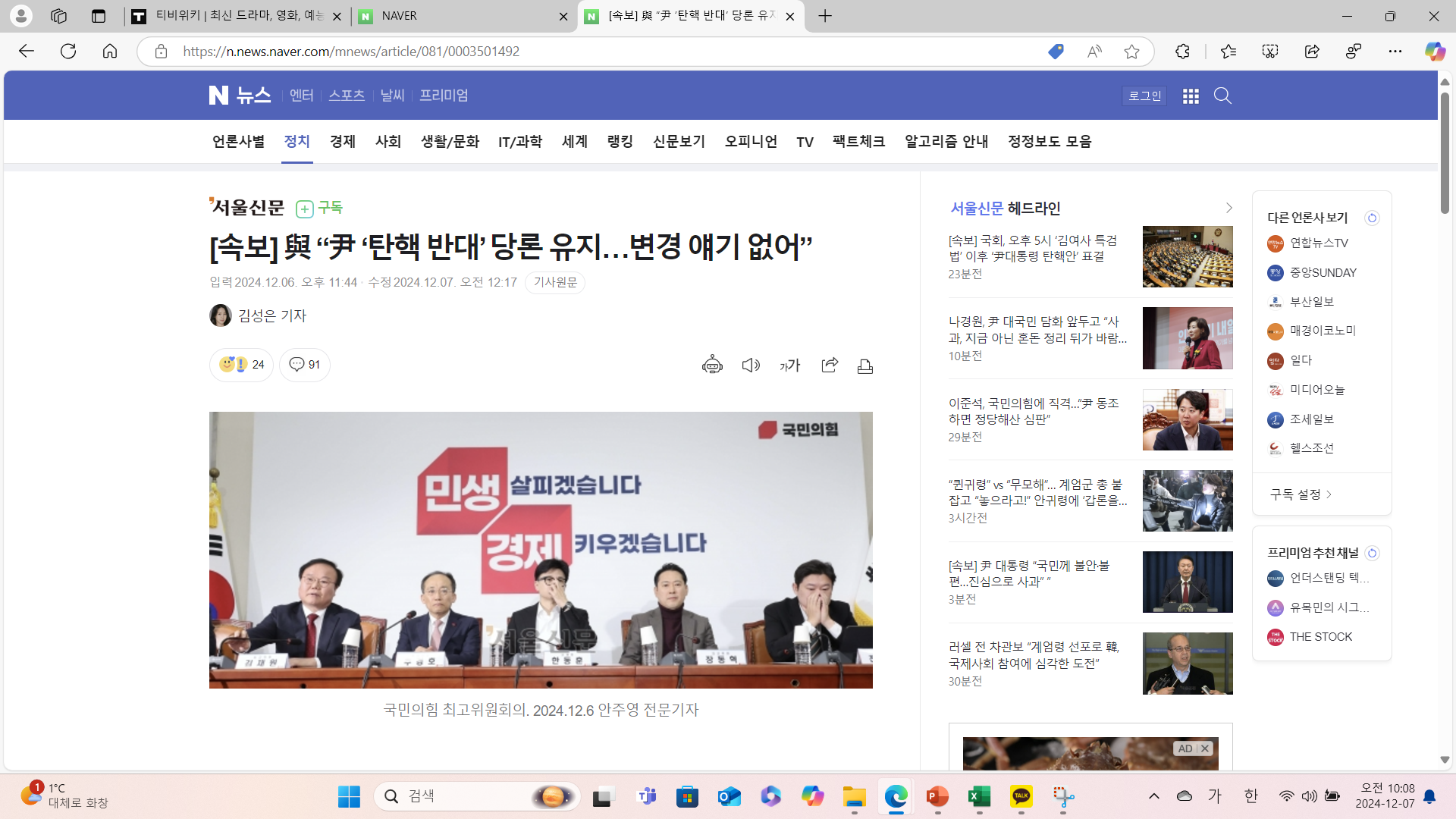Screen dimensions: 1456x819
Task: Click the print article icon
Action: [865, 366]
